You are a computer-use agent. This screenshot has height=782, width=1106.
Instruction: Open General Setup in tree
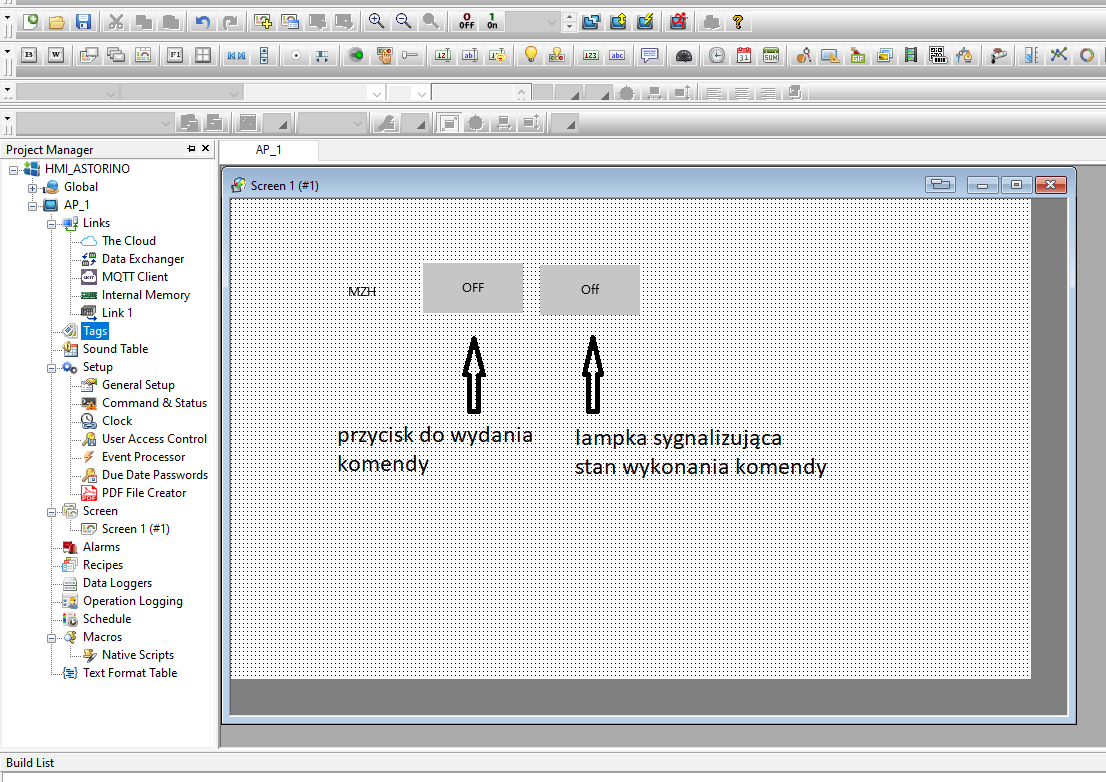(138, 385)
